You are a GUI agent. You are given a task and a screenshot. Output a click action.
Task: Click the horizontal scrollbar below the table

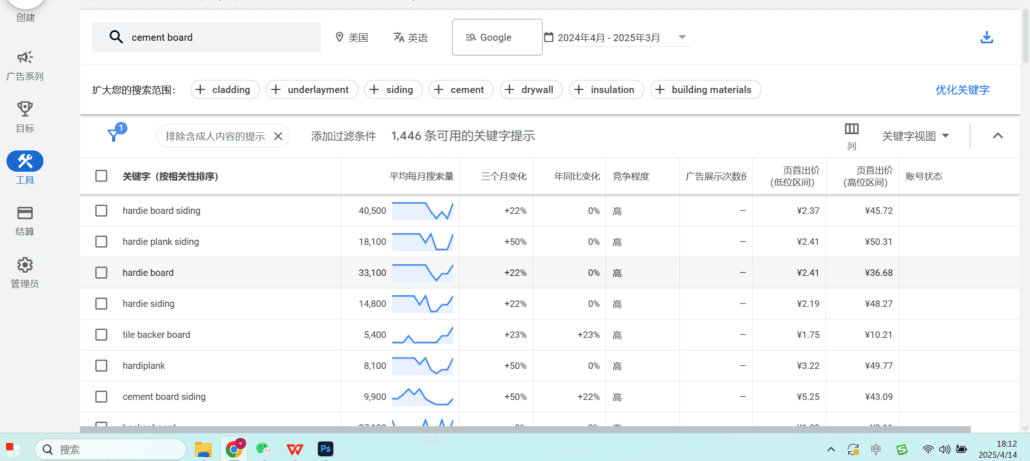click(526, 429)
